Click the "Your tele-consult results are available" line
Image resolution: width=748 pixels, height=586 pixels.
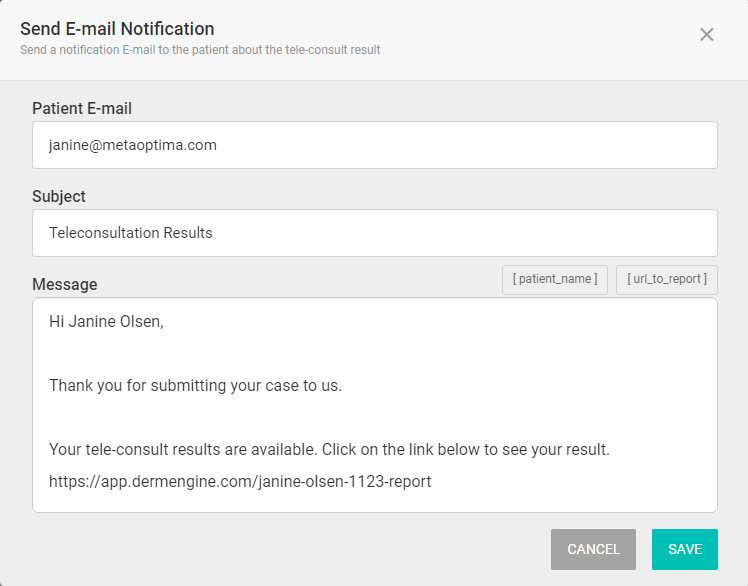[x=329, y=450]
